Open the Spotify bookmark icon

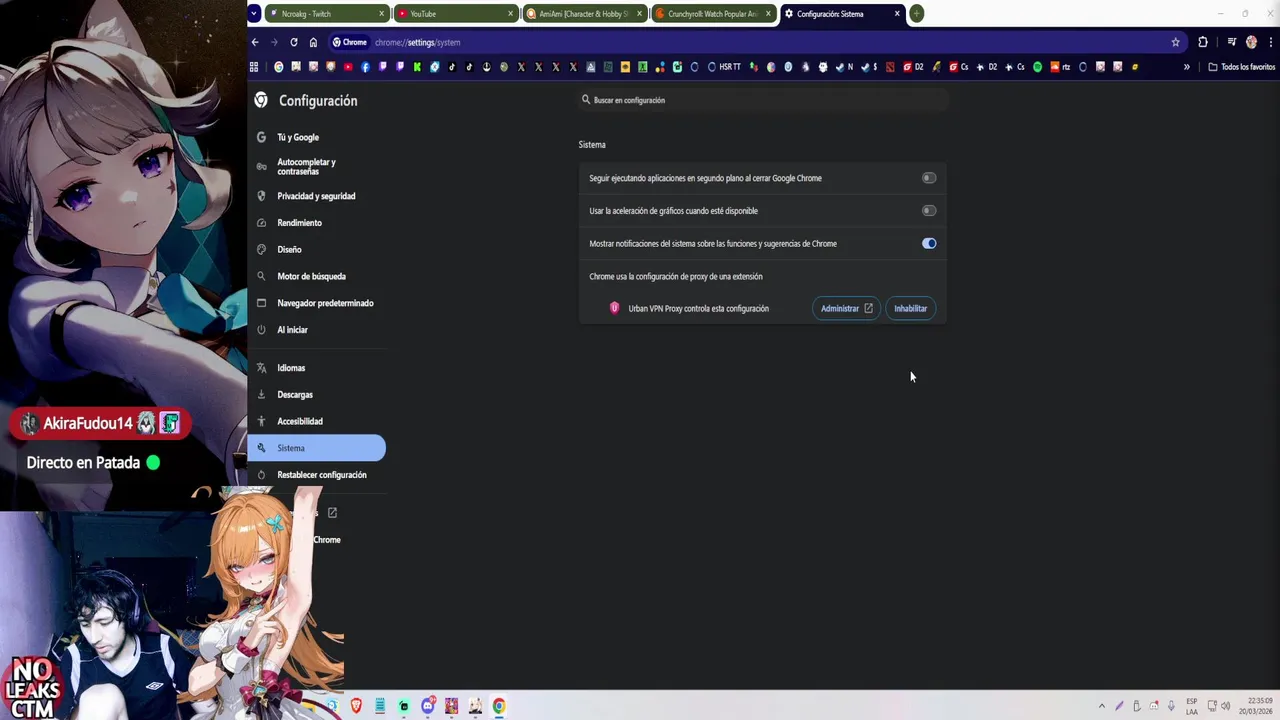[x=1037, y=67]
